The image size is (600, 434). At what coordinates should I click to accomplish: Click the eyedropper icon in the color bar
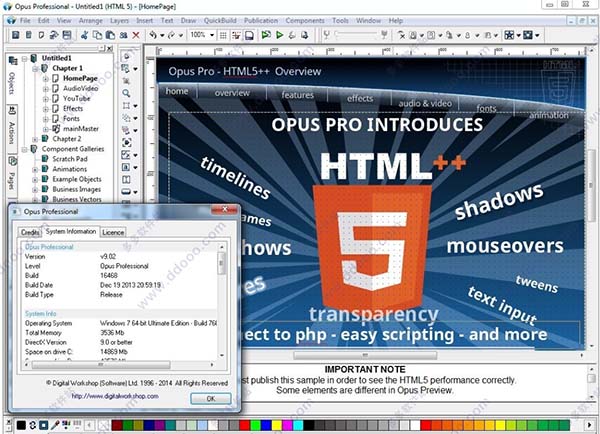click(x=55, y=425)
